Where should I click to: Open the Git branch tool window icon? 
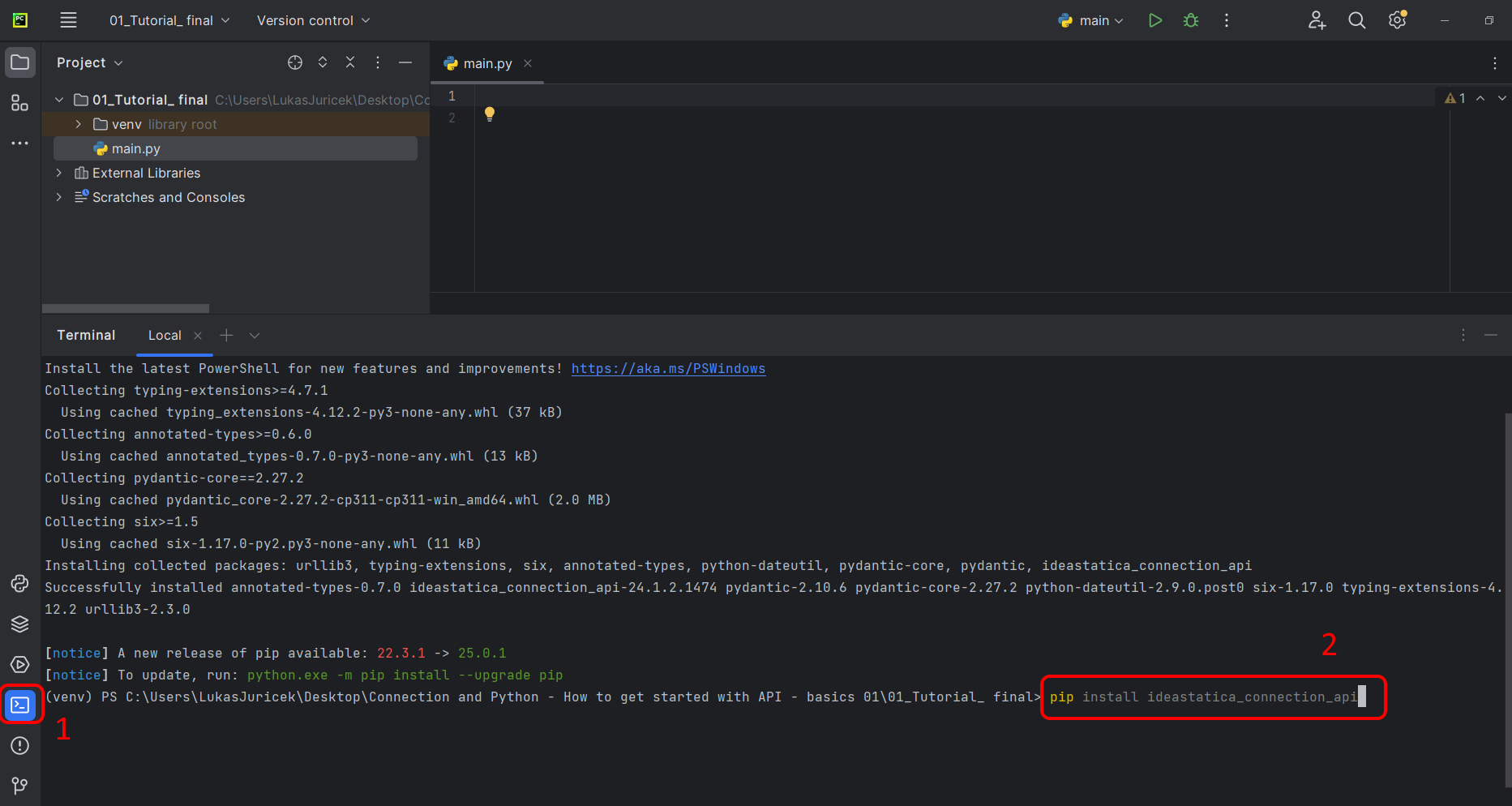tap(20, 785)
